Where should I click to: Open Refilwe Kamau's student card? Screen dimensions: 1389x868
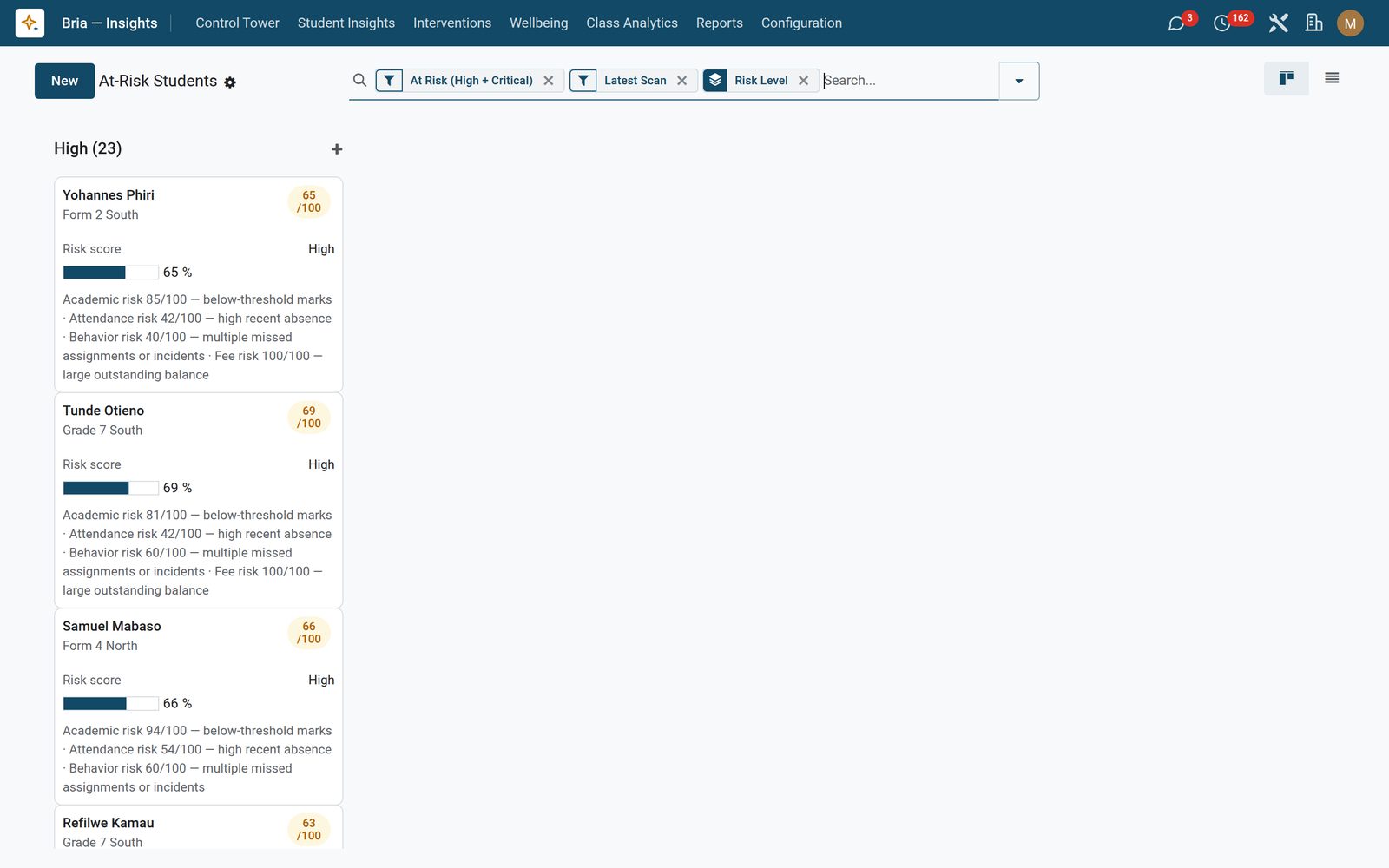[x=199, y=827]
